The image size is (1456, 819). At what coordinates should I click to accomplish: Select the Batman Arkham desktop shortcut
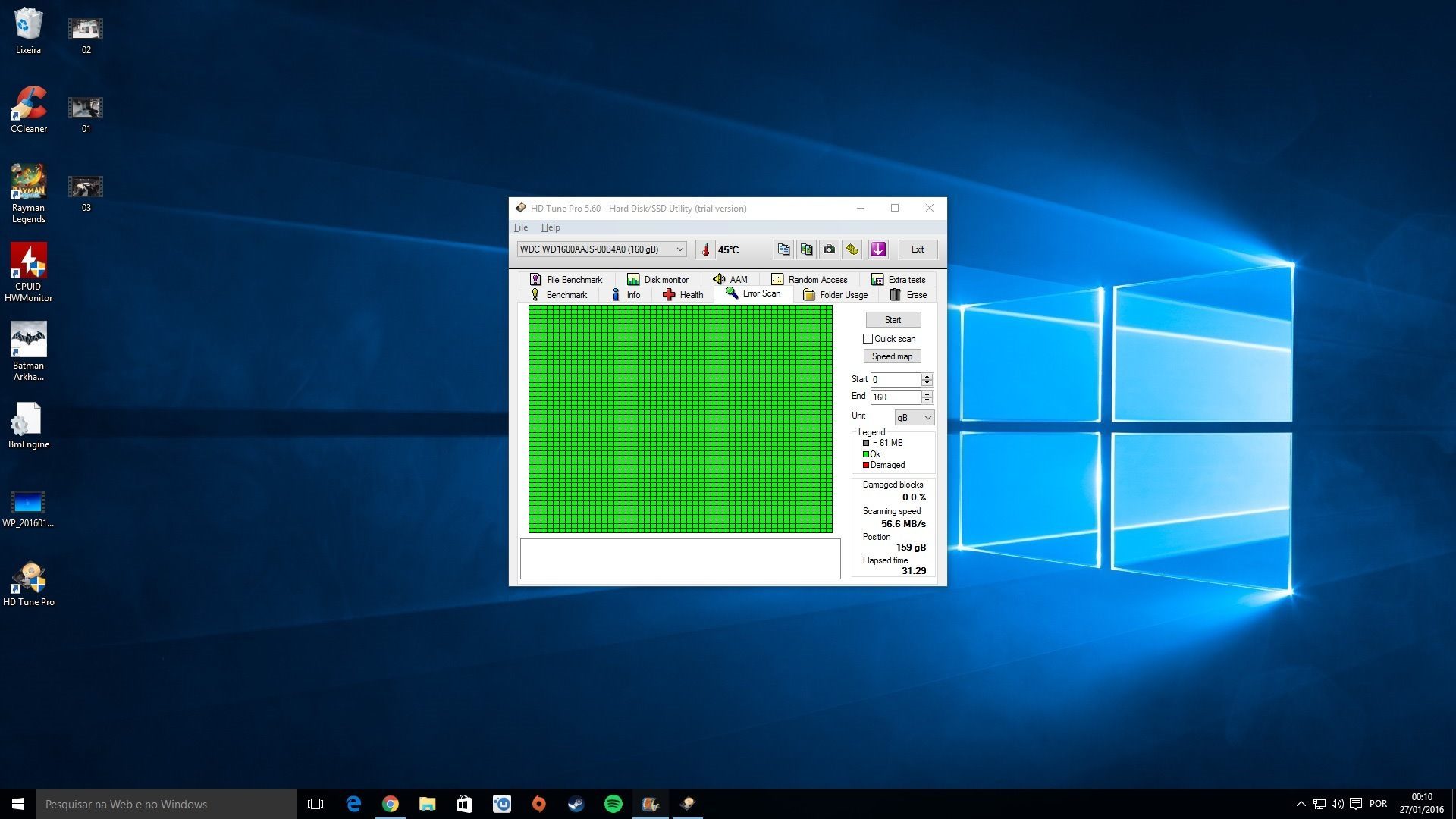[28, 351]
